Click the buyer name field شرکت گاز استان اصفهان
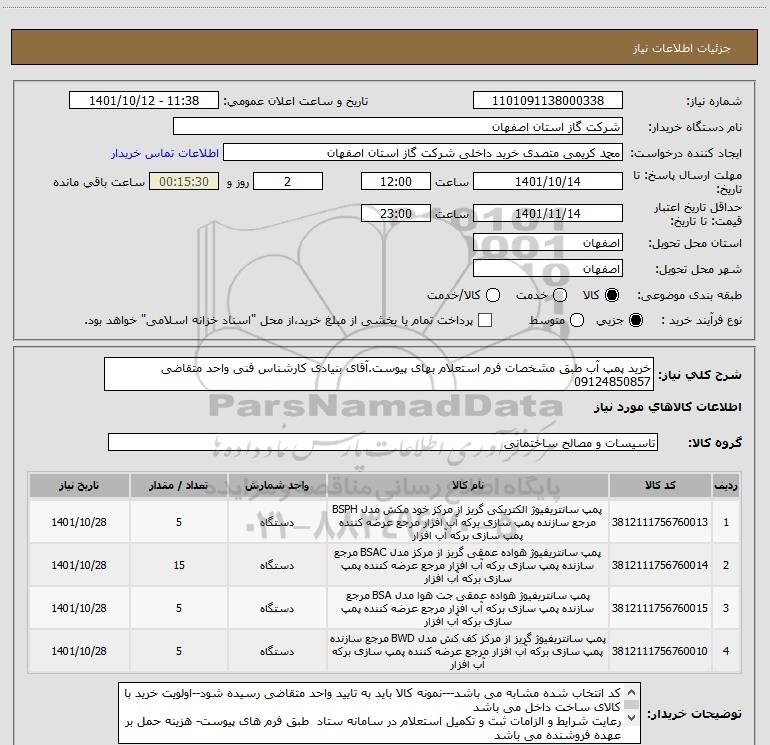Viewport: 770px width, 745px height. tap(398, 127)
